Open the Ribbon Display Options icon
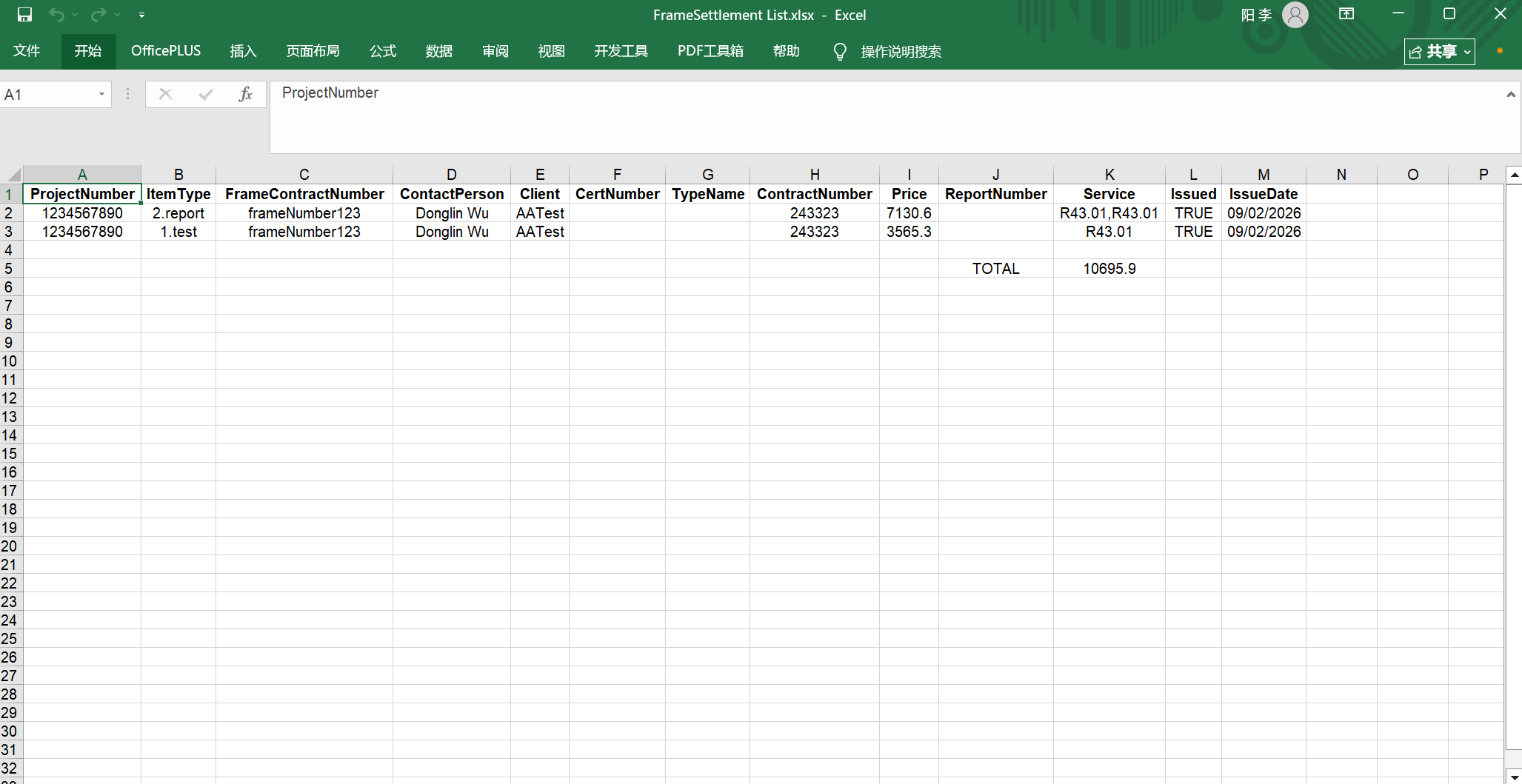The width and height of the screenshot is (1522, 784). tap(1346, 14)
